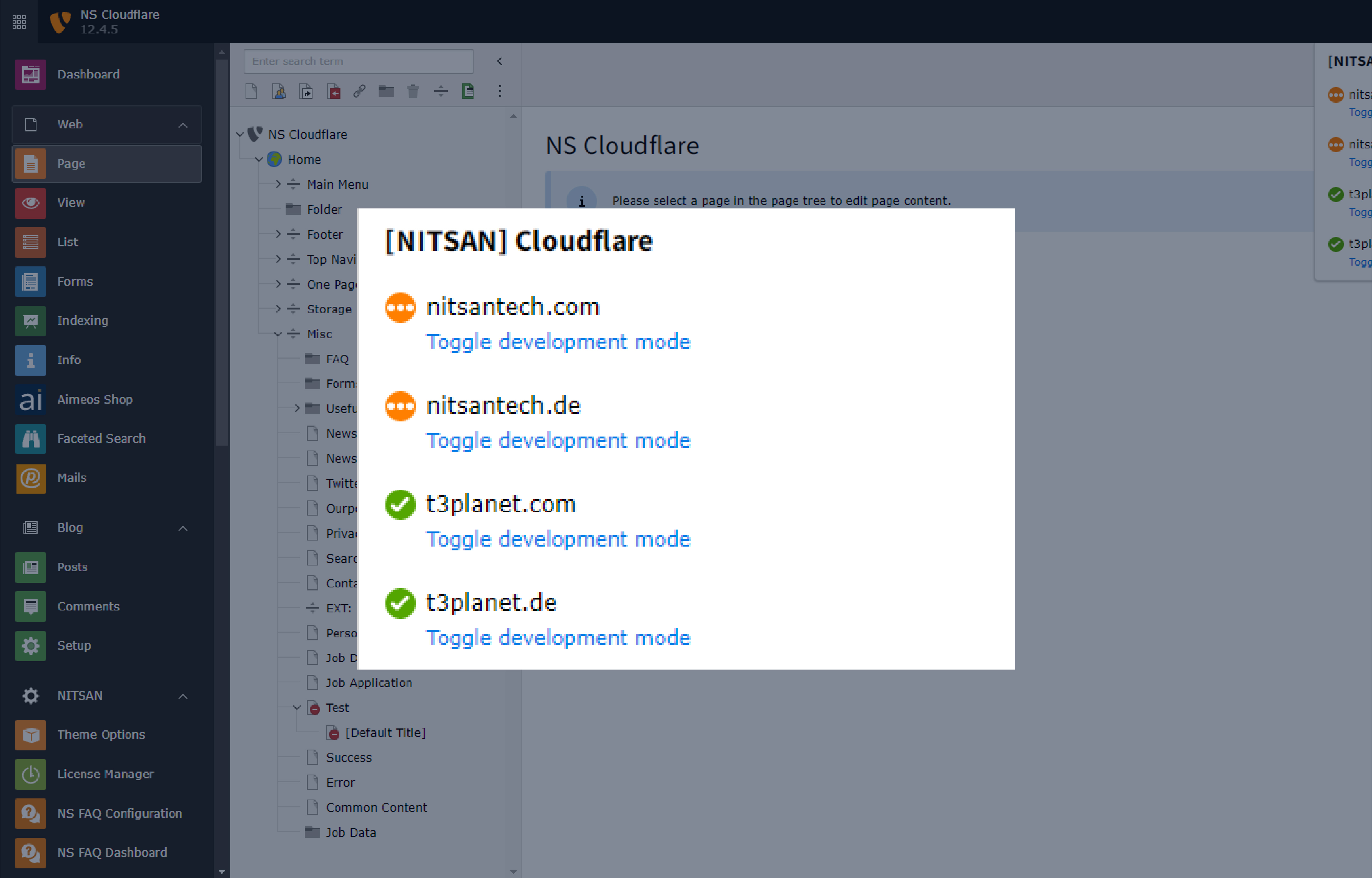
Task: Toggle development mode link for t3planet.de
Action: pos(558,637)
